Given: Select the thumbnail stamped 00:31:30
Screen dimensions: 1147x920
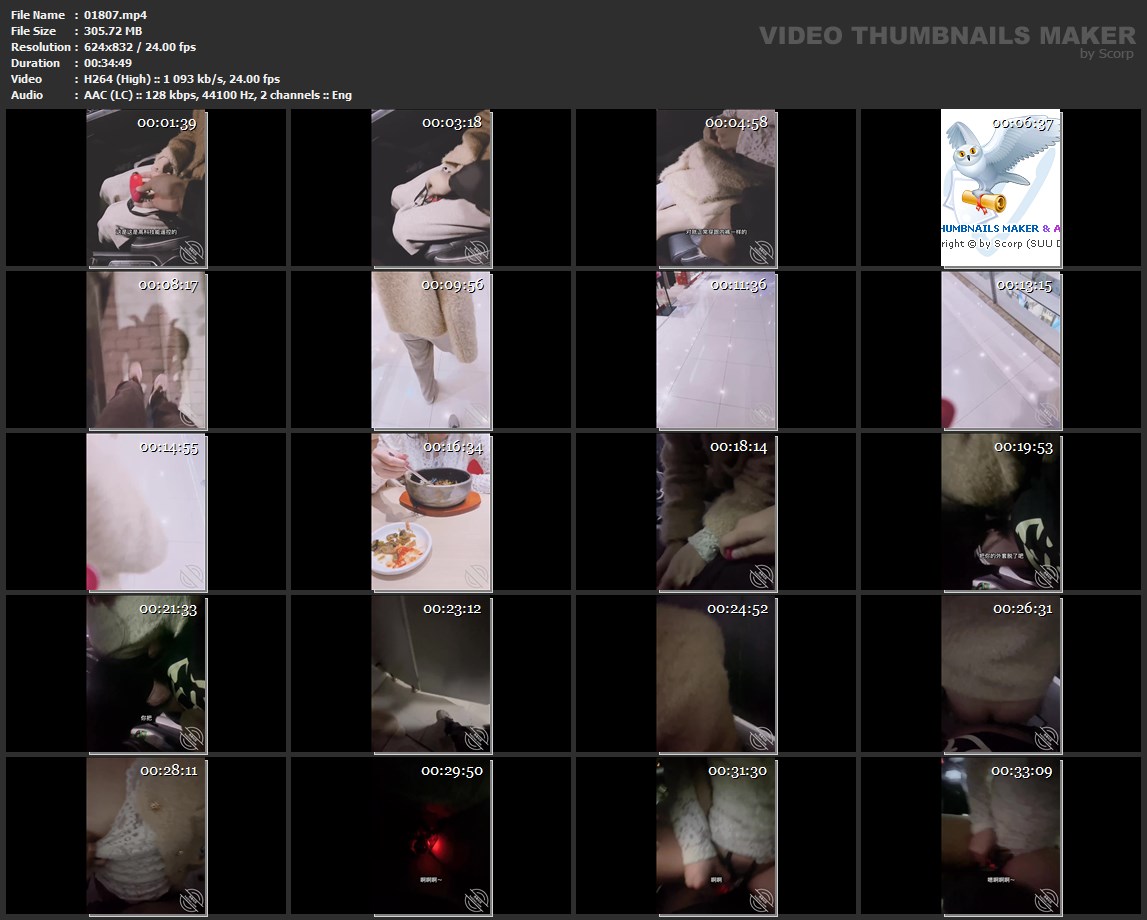Looking at the screenshot, I should (x=716, y=837).
